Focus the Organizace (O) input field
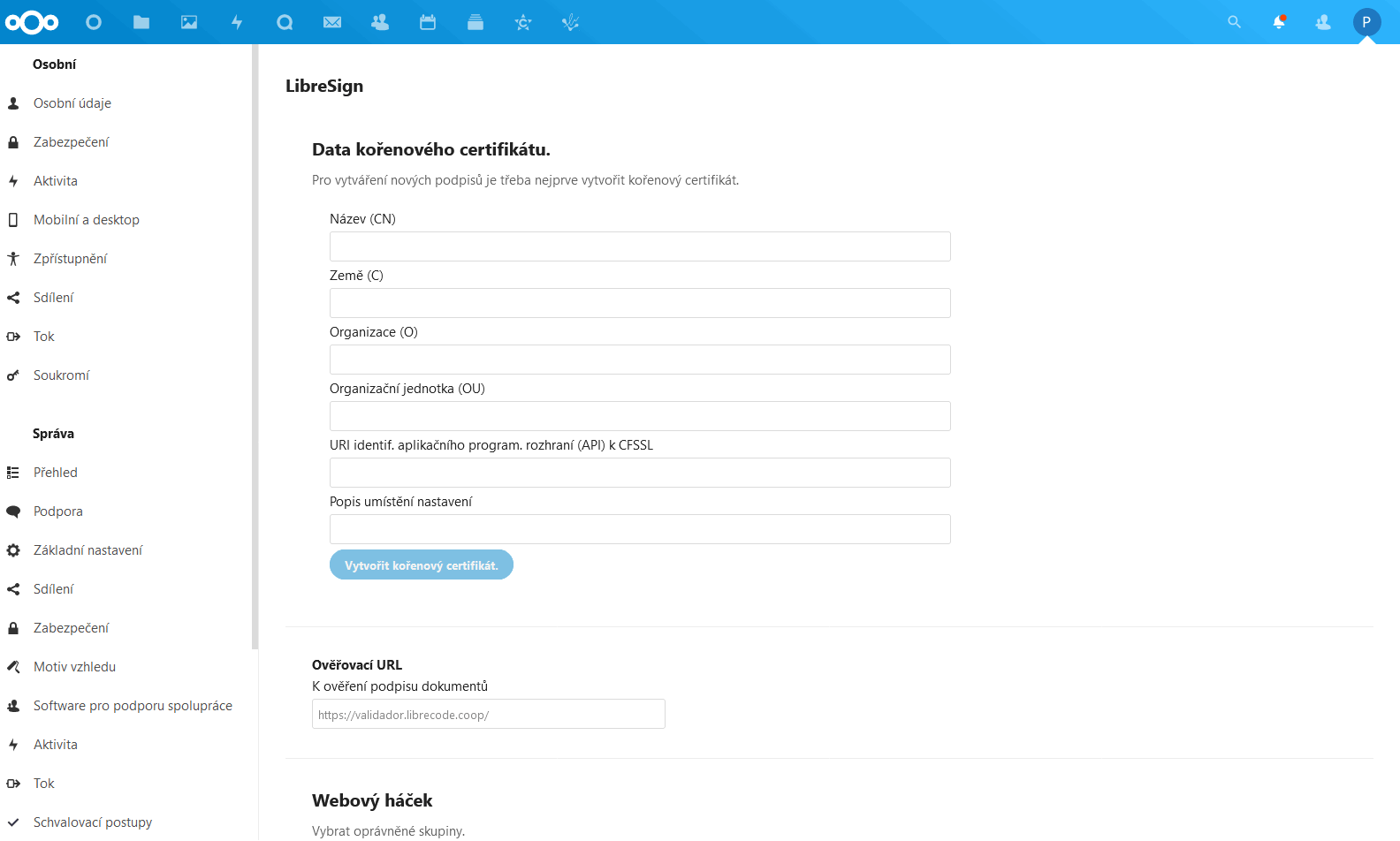 tap(640, 360)
